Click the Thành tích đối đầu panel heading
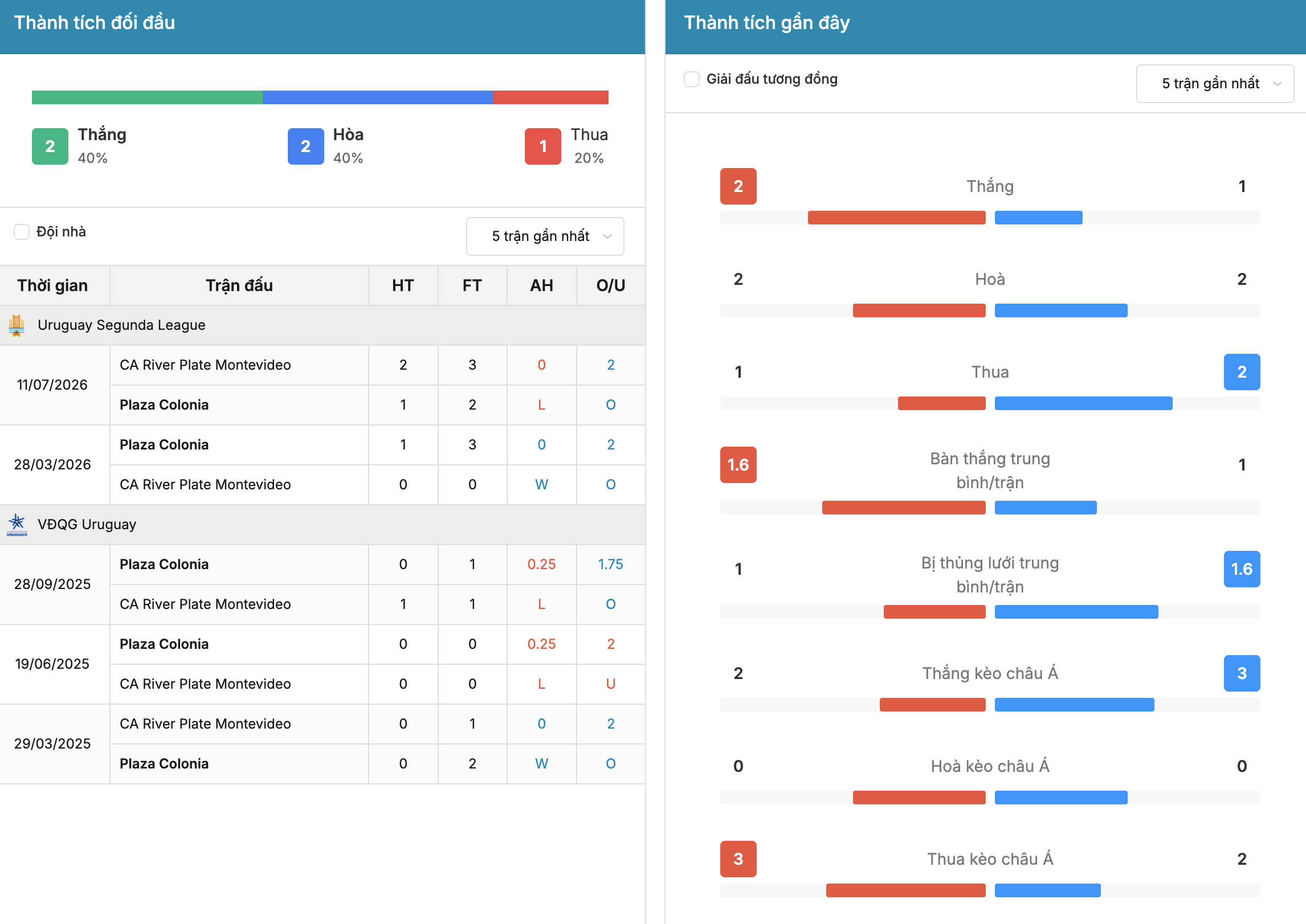This screenshot has width=1306, height=924. 95,23
